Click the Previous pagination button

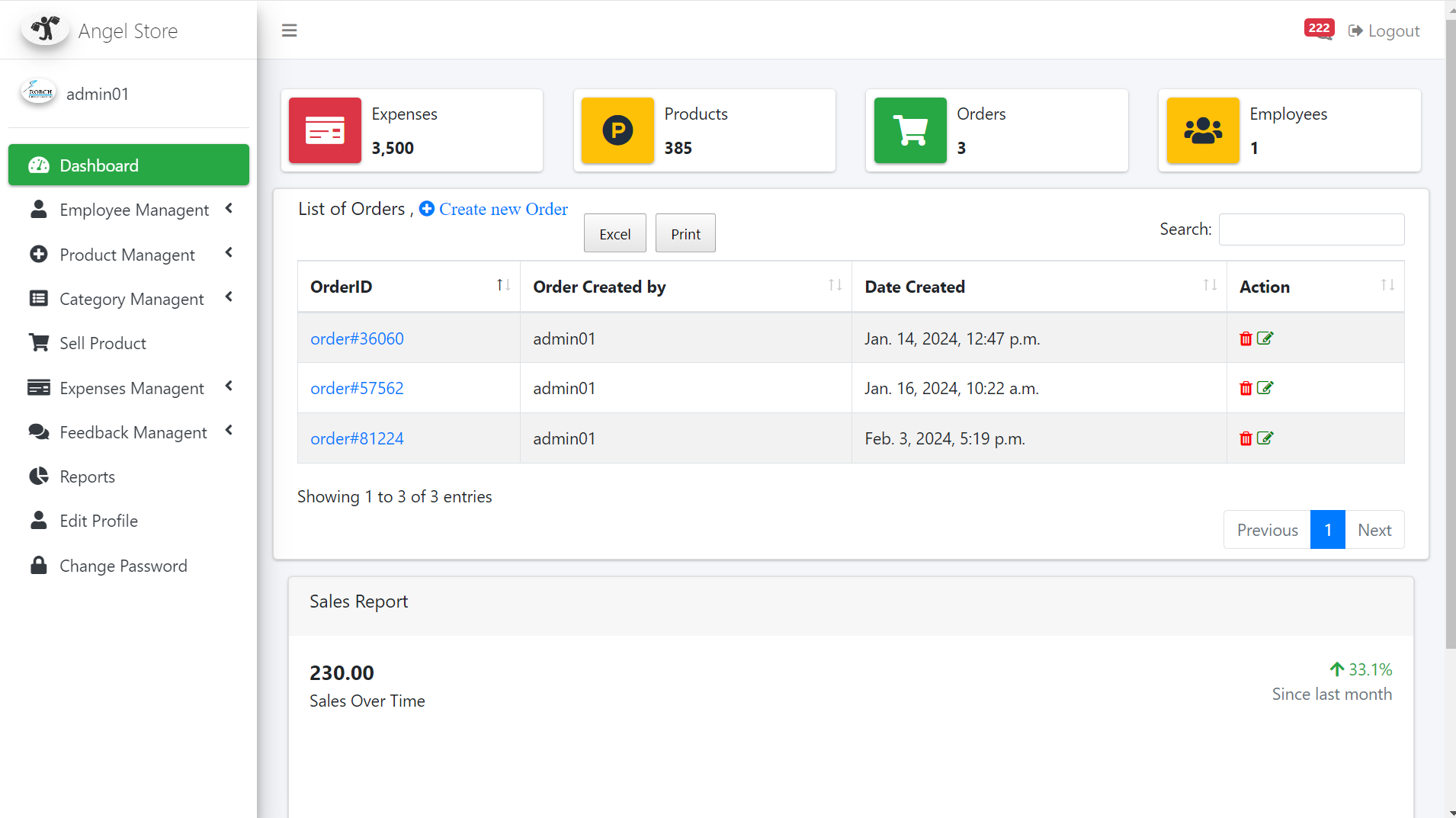click(1267, 530)
